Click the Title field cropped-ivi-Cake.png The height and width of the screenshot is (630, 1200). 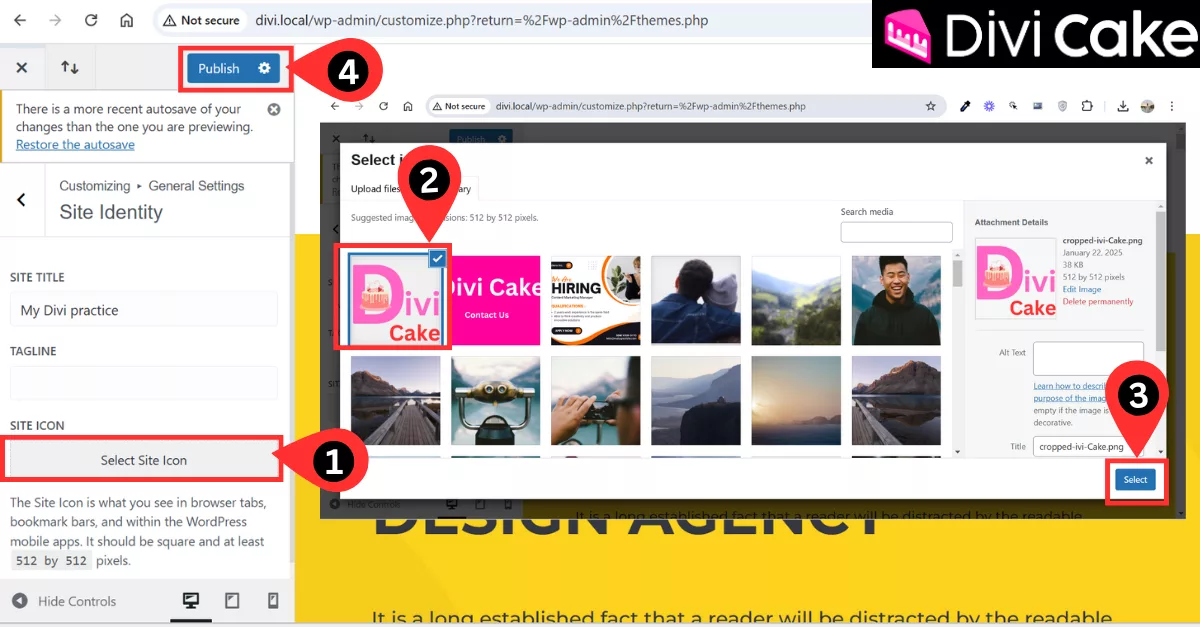pyautogui.click(x=1087, y=447)
